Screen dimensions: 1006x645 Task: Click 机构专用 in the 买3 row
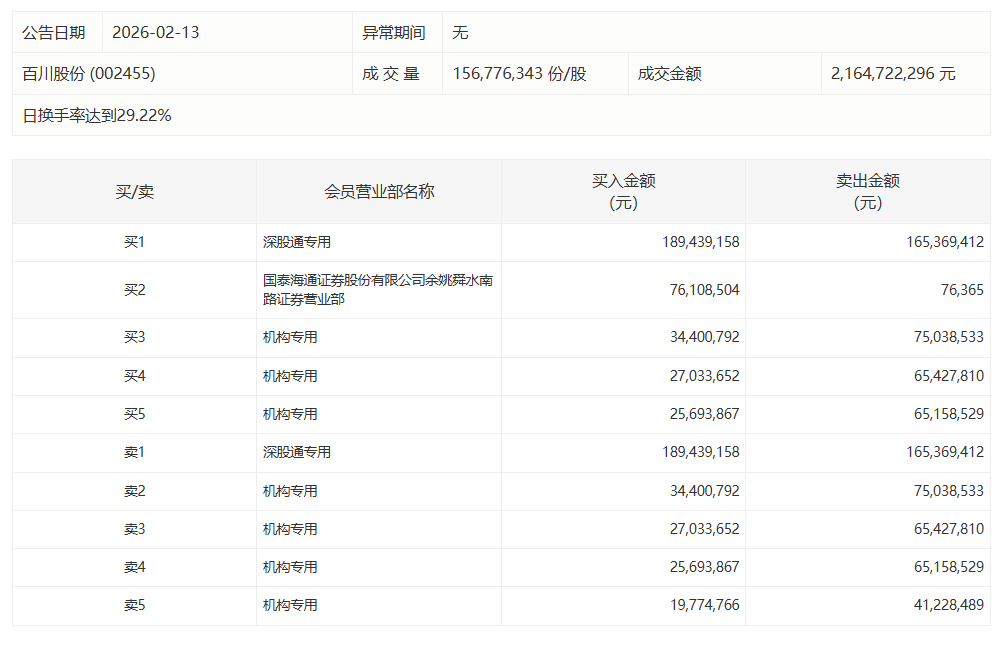click(x=290, y=338)
